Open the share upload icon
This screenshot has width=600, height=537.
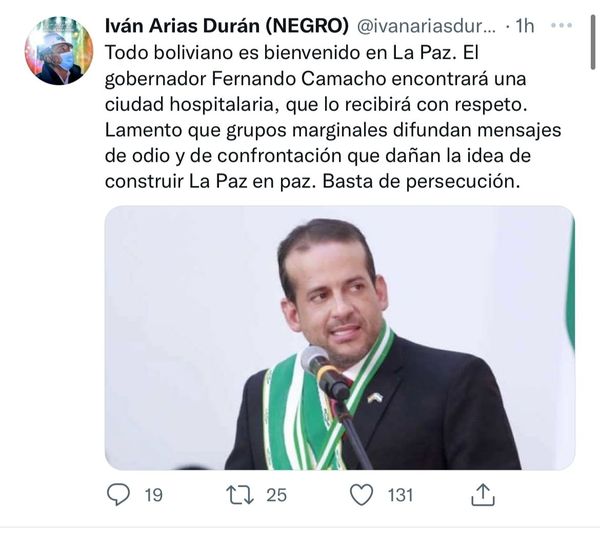click(483, 495)
